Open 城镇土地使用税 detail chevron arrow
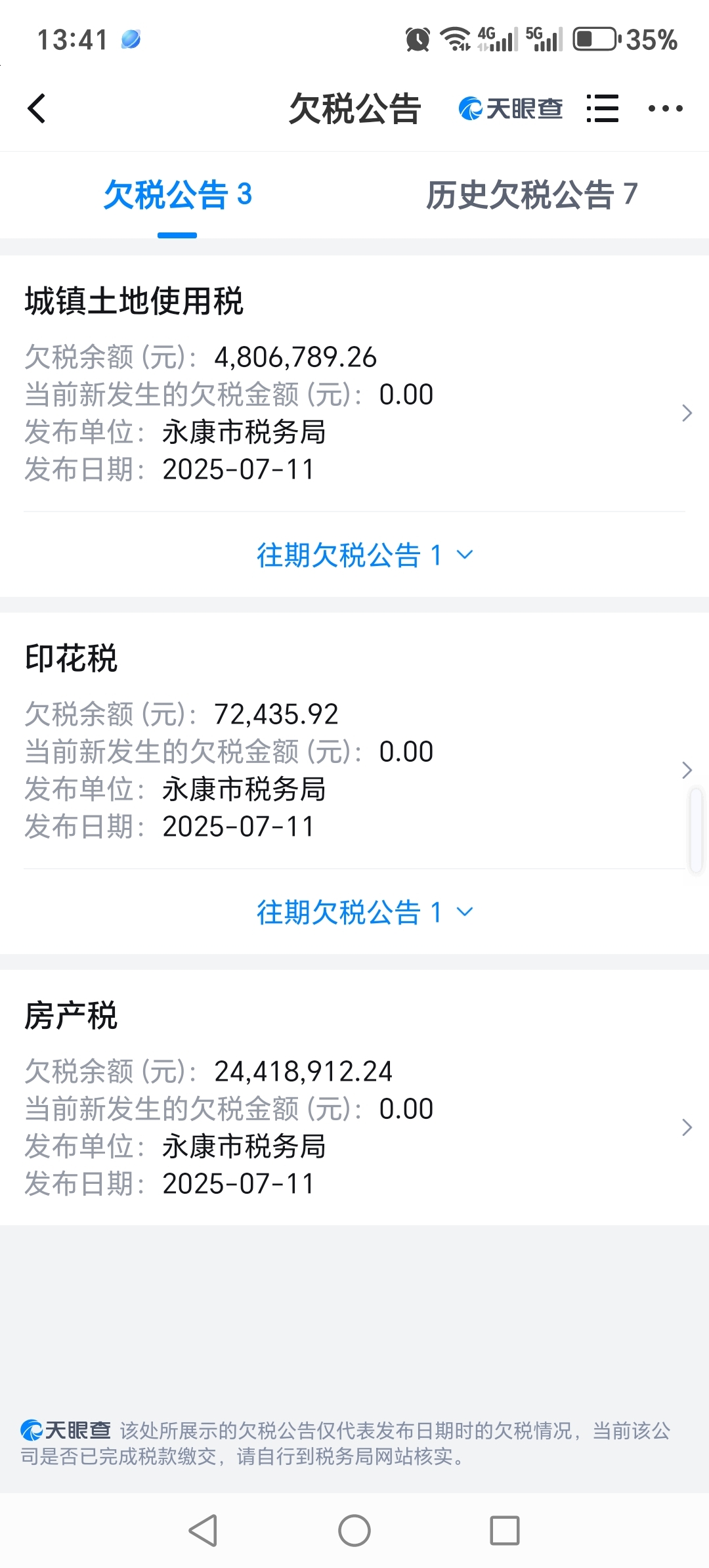Viewport: 709px width, 1568px height. 687,413
